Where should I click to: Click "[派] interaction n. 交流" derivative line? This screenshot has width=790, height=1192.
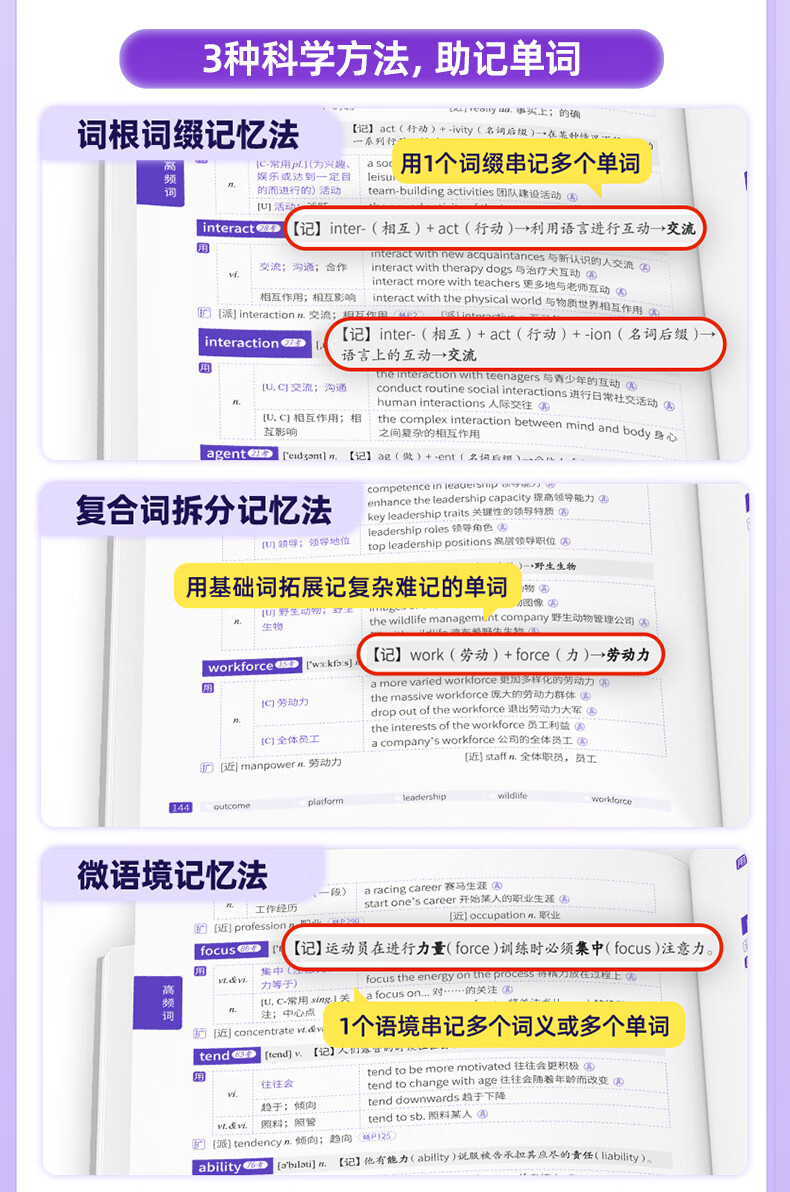303,315
